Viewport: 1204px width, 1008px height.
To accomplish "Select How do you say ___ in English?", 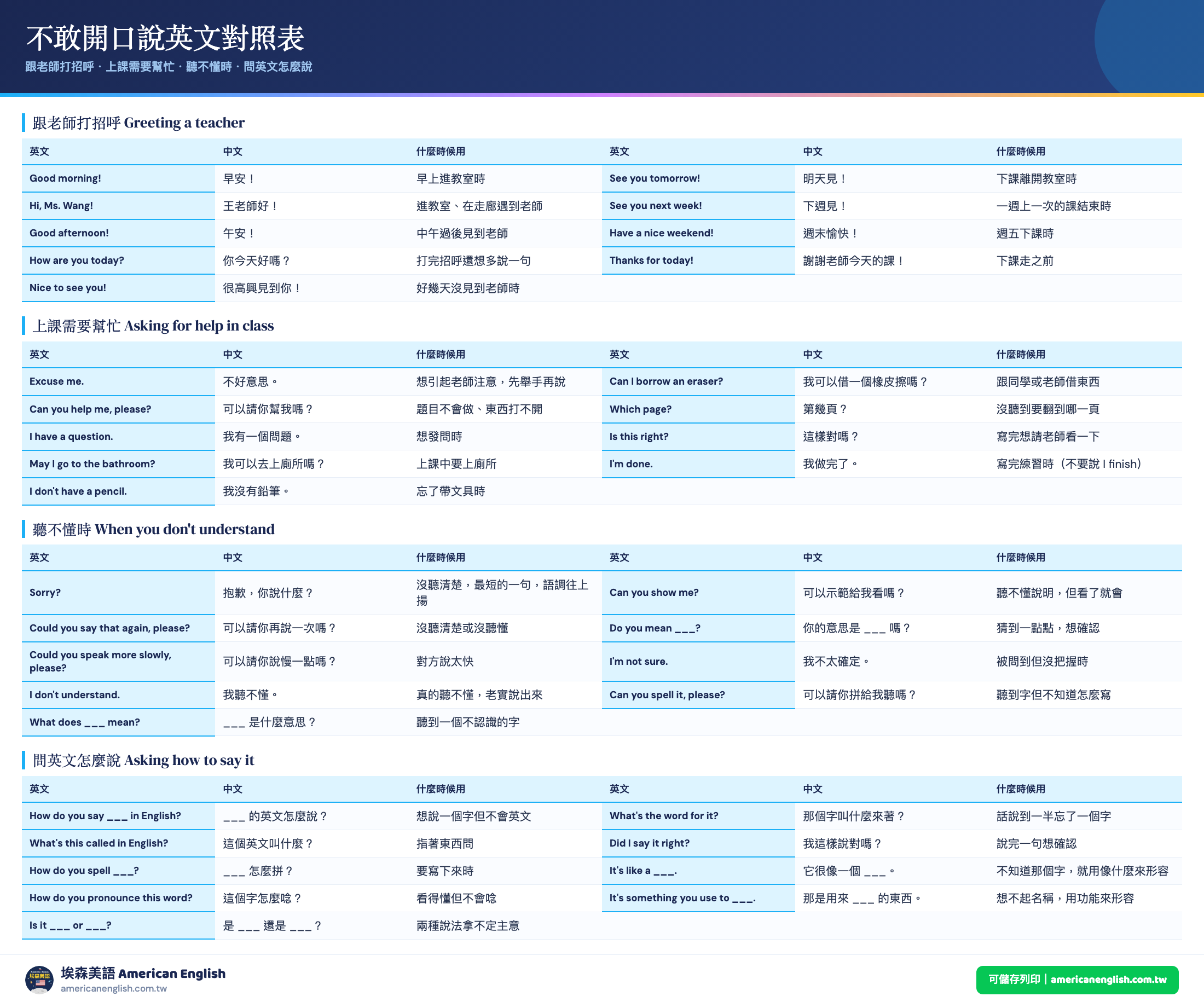I will tap(105, 816).
